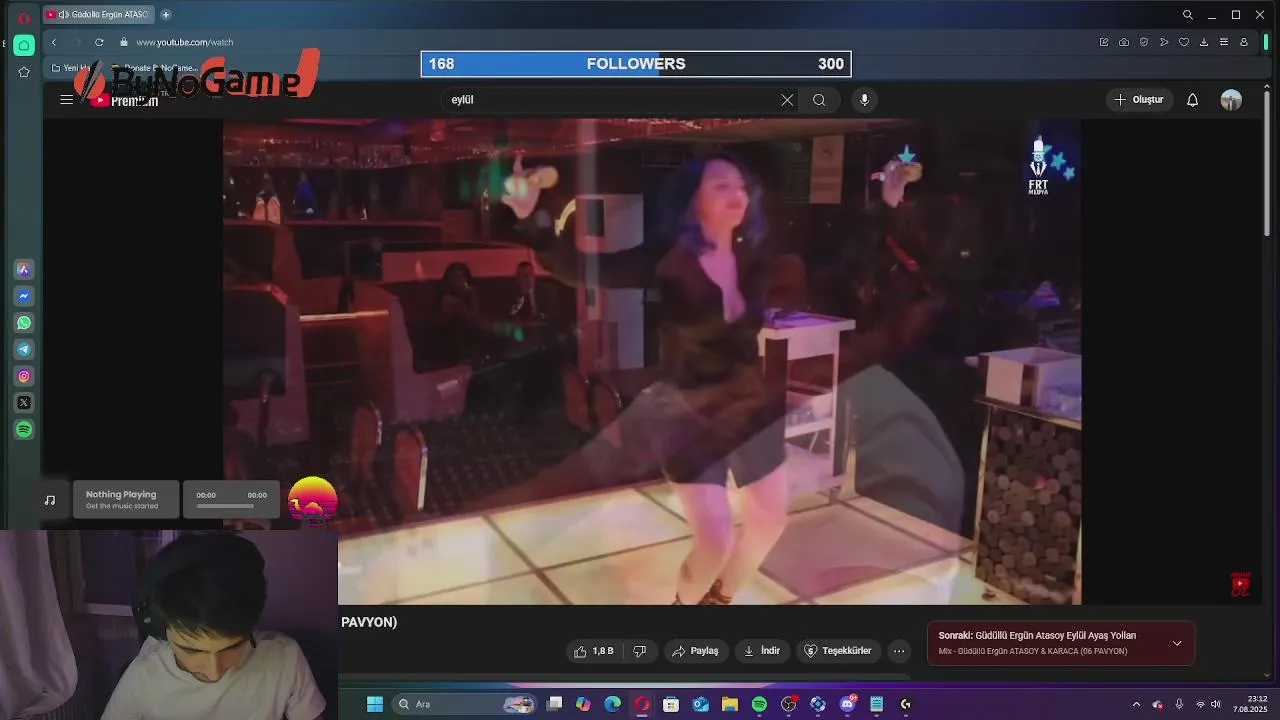This screenshot has height=720, width=1280.
Task: Seek on the Nothing Playing progress bar
Action: coord(225,506)
